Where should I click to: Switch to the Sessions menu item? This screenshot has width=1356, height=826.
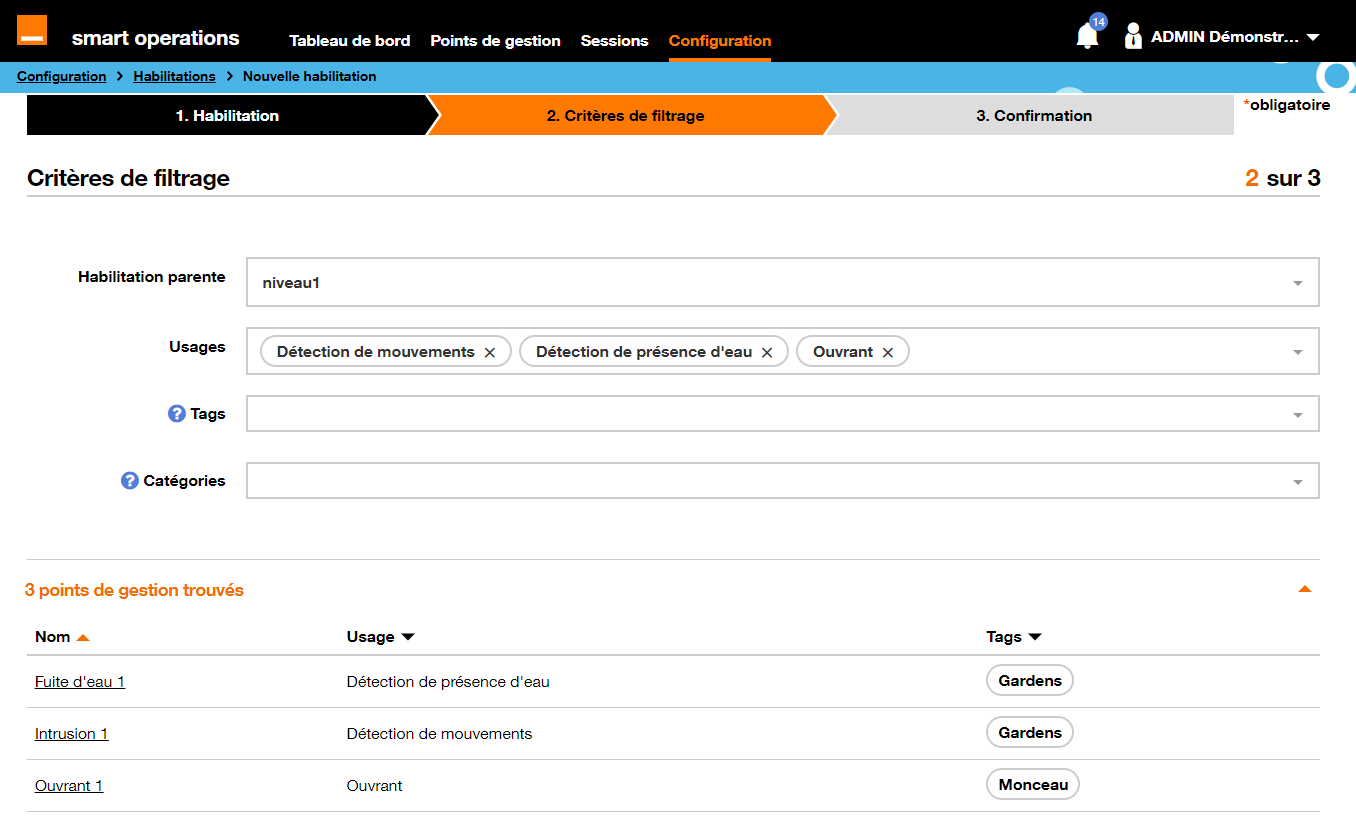[614, 41]
